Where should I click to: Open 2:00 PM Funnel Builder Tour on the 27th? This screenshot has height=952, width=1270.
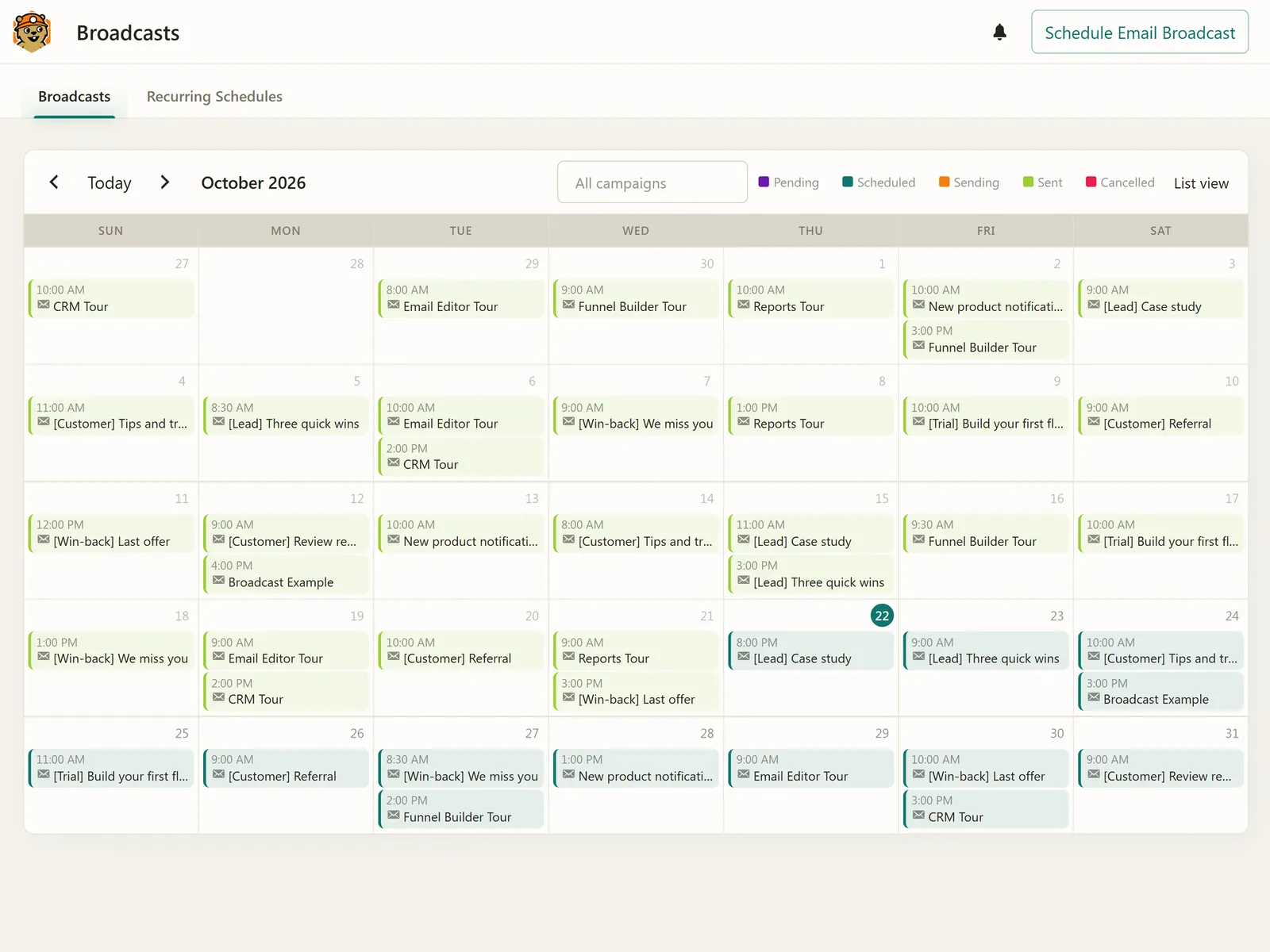[x=460, y=809]
